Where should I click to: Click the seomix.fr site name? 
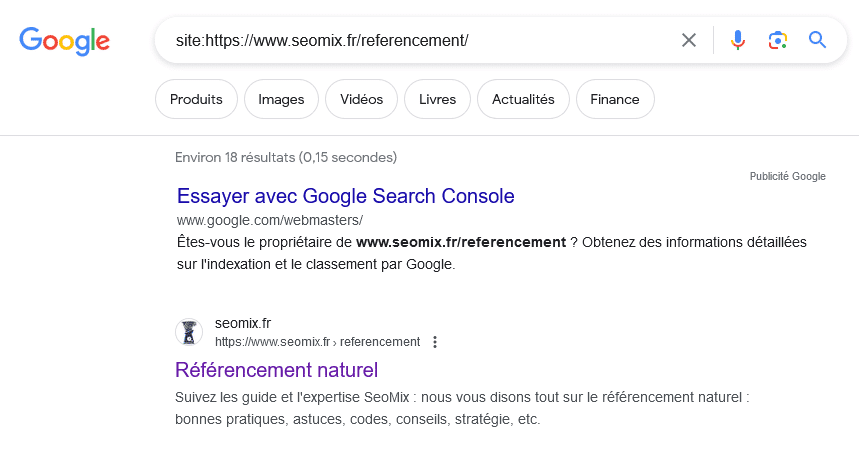(x=243, y=323)
